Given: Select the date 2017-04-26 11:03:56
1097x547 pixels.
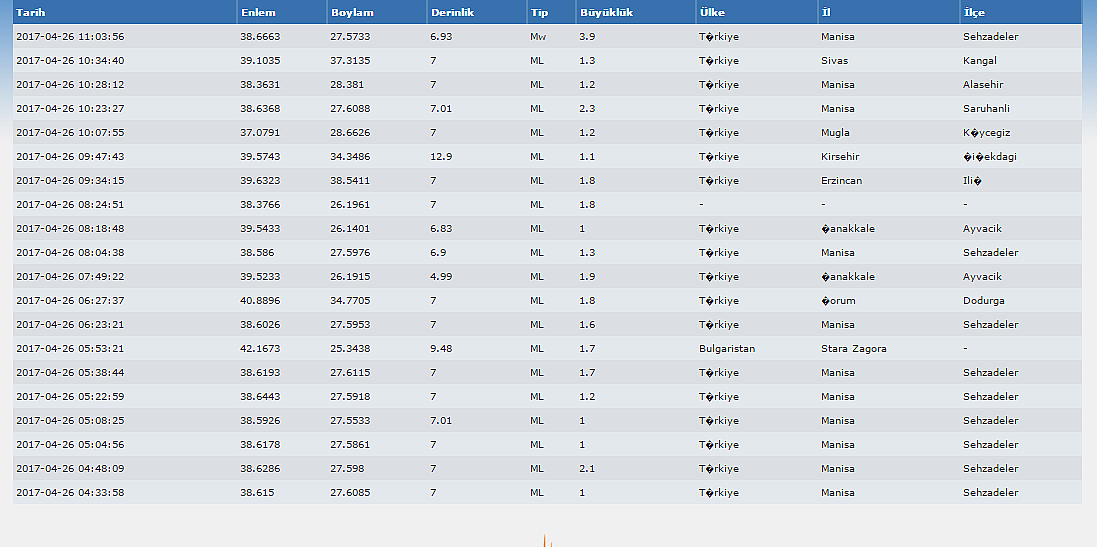Looking at the screenshot, I should (70, 36).
